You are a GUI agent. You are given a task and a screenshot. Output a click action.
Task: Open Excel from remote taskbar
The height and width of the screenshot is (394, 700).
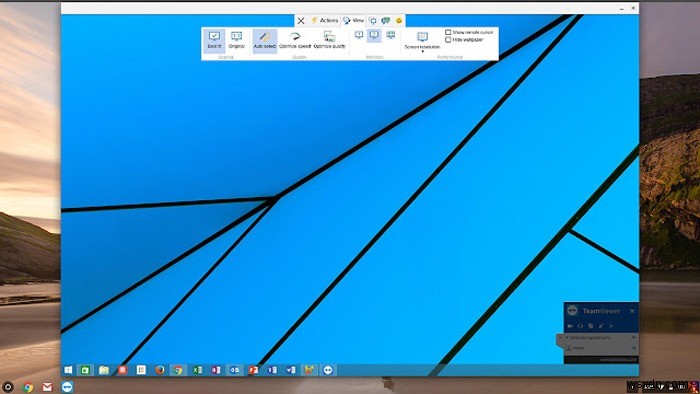click(197, 370)
